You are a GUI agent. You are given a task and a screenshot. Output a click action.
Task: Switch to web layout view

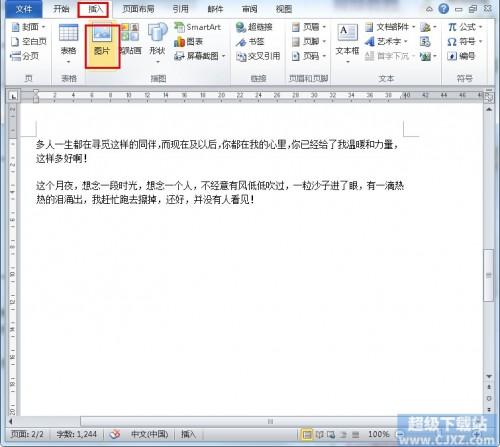tap(331, 434)
